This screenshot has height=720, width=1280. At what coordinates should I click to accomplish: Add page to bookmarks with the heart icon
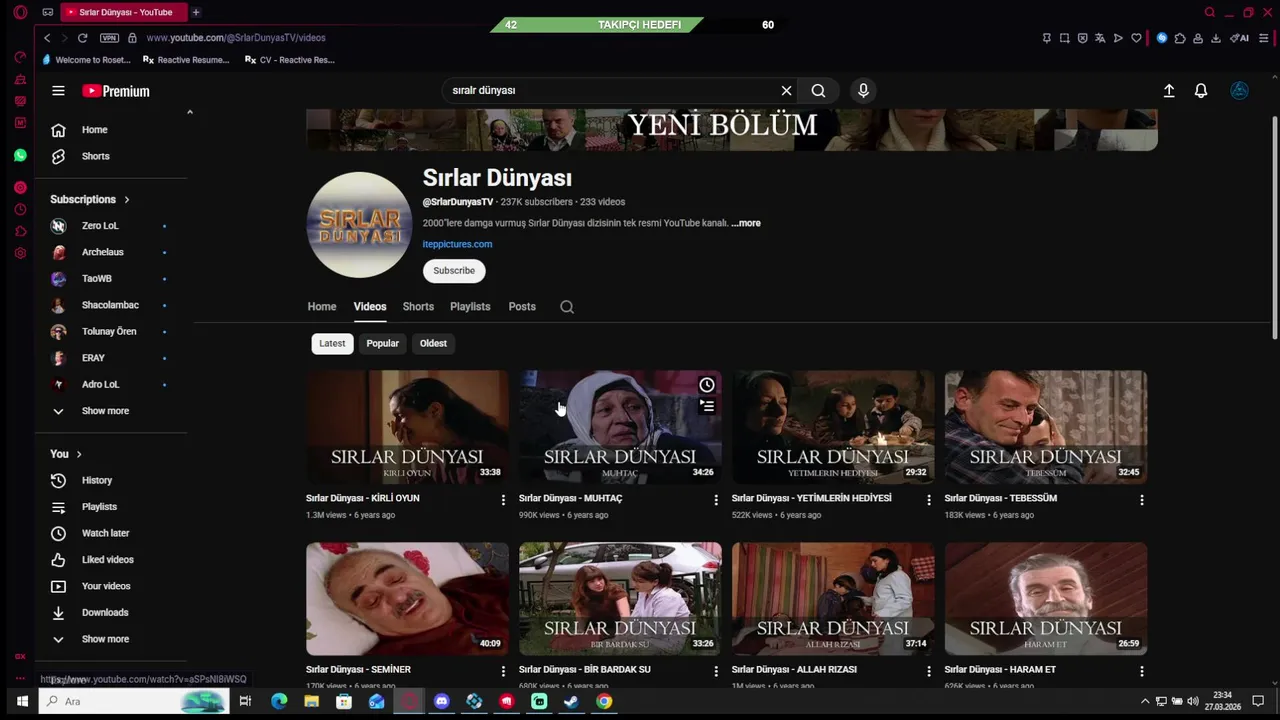coord(1136,38)
